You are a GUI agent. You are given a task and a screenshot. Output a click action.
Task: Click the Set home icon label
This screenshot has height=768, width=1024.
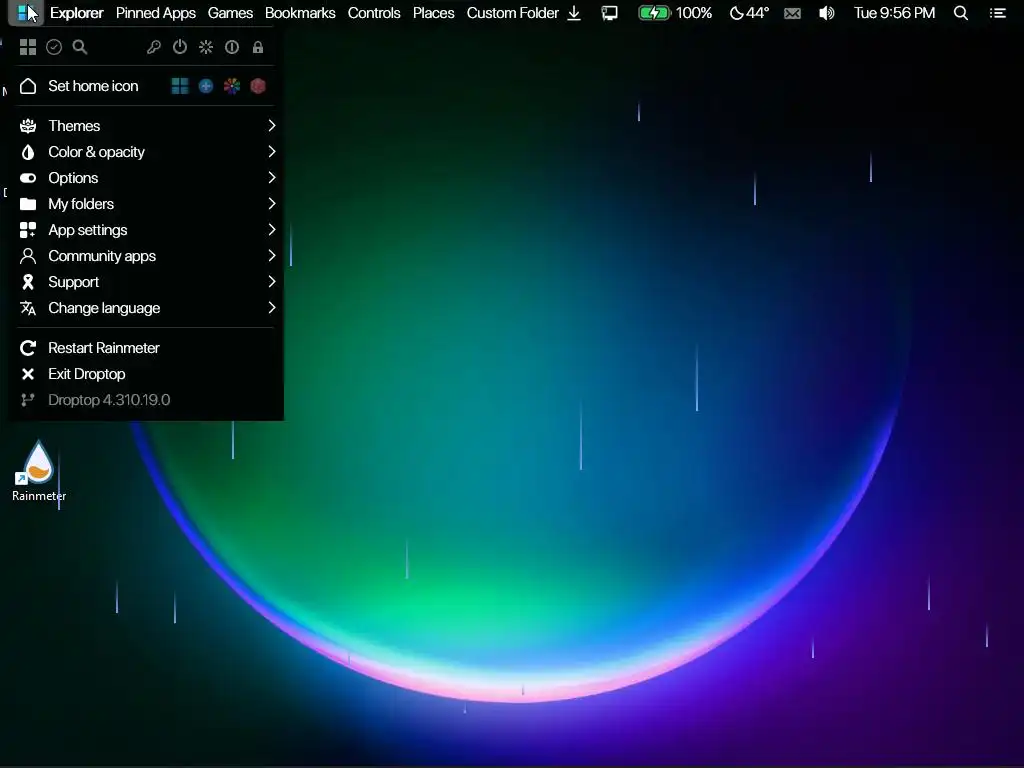pos(93,86)
